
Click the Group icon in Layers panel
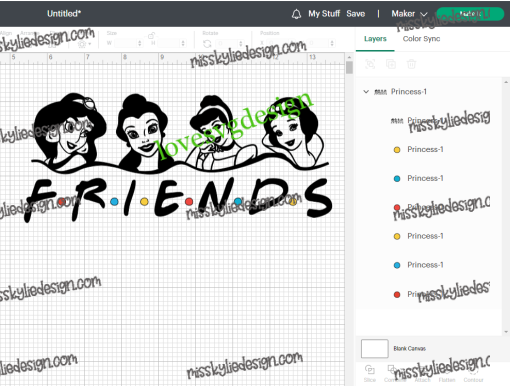tap(370, 64)
